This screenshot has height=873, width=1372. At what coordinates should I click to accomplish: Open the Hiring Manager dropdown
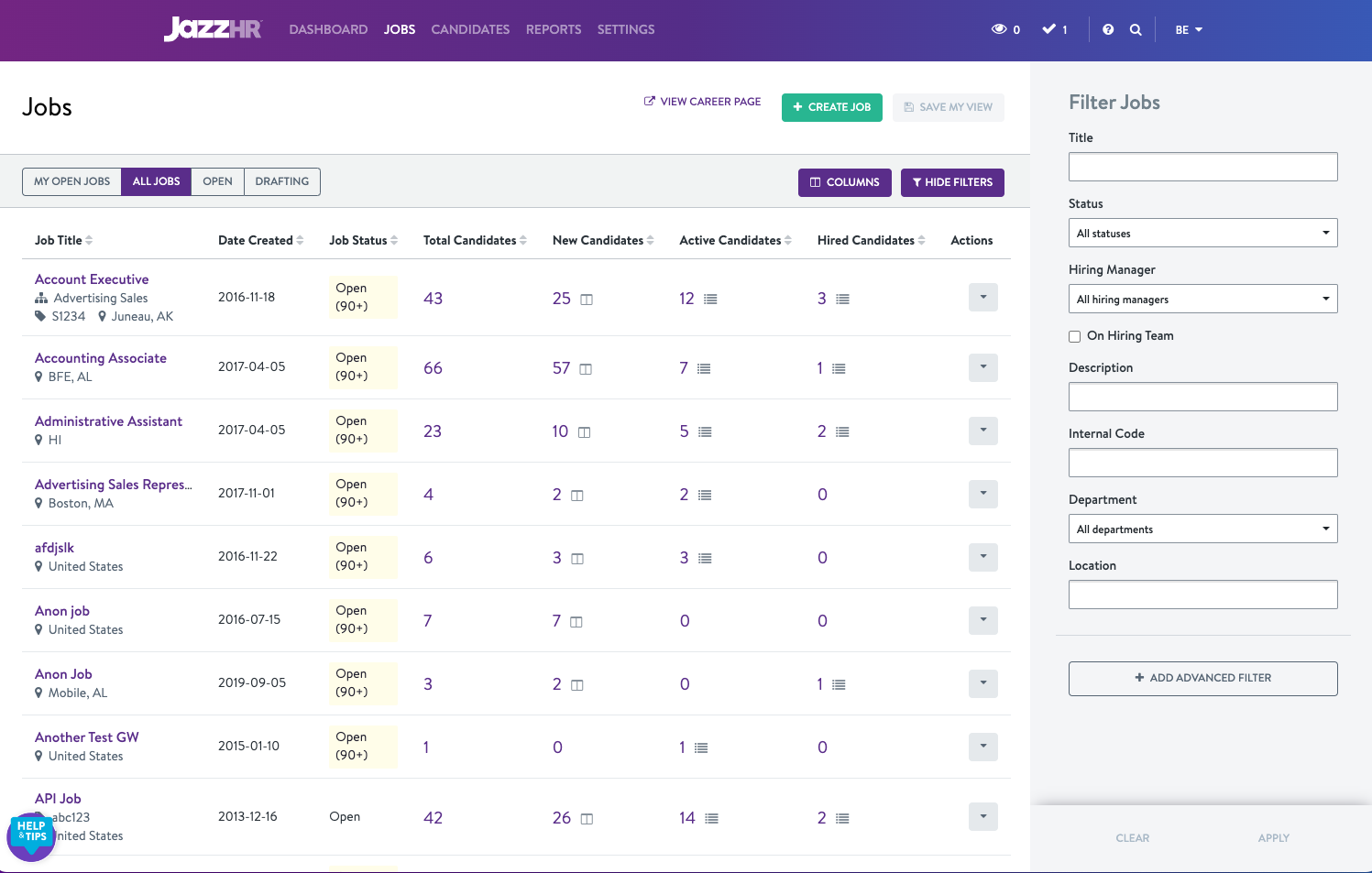1202,299
